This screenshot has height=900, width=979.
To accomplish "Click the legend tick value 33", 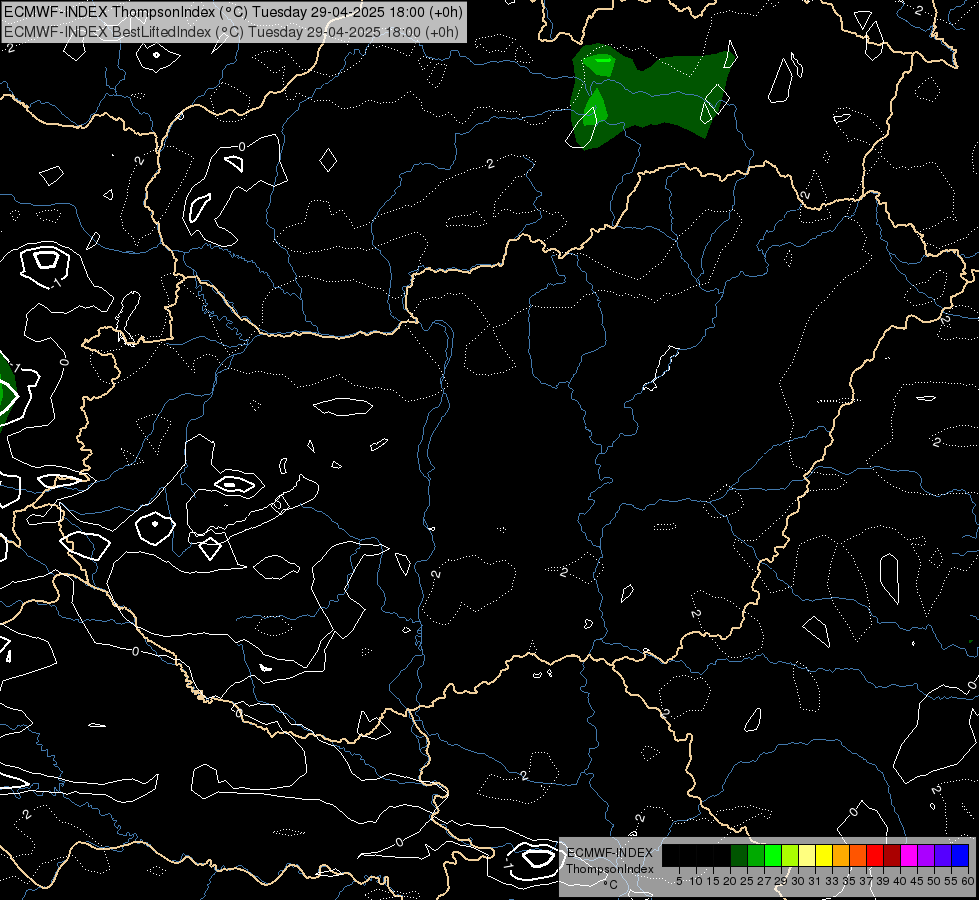I will coord(831,881).
